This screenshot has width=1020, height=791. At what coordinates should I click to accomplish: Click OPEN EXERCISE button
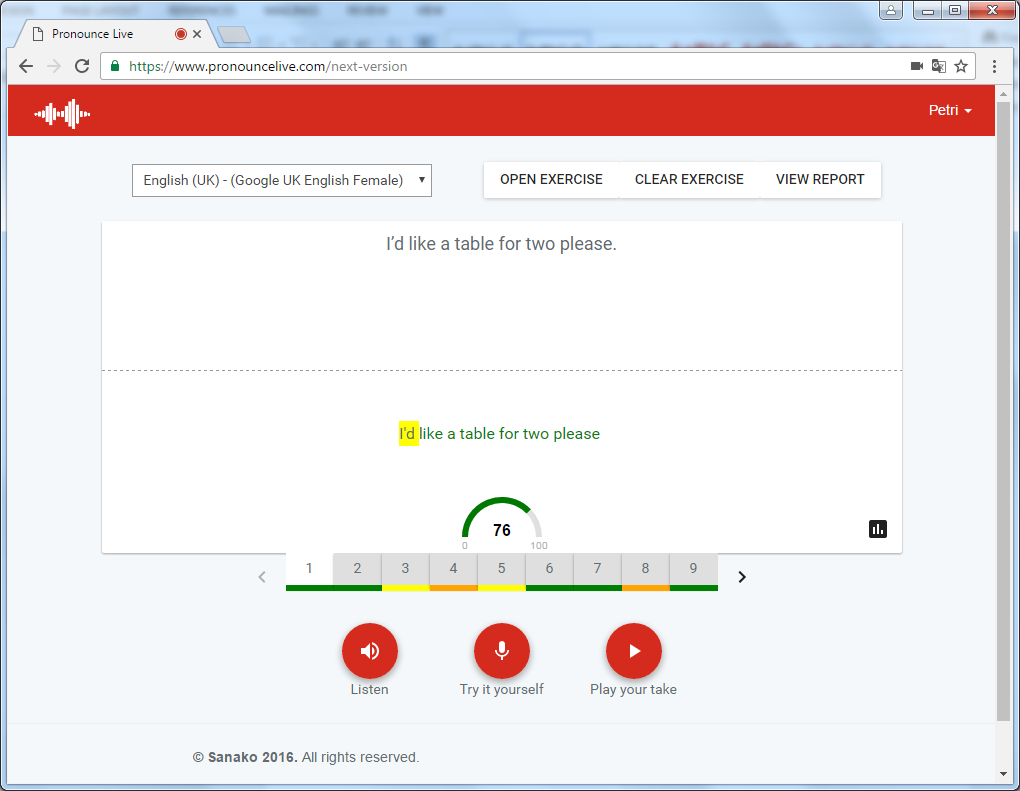coord(551,180)
